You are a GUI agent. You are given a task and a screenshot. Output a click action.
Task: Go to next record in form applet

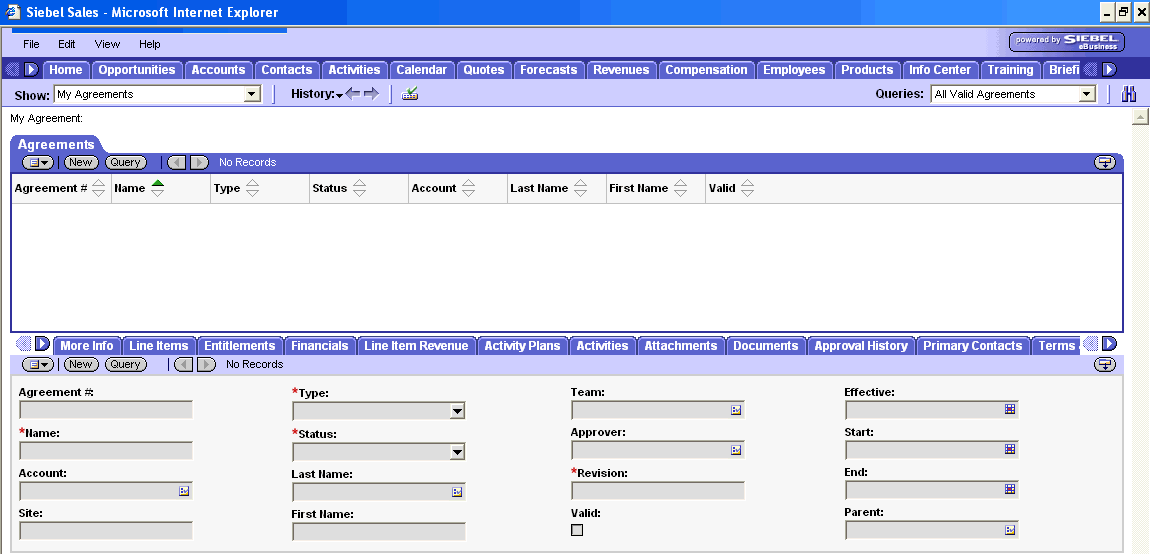pos(207,364)
